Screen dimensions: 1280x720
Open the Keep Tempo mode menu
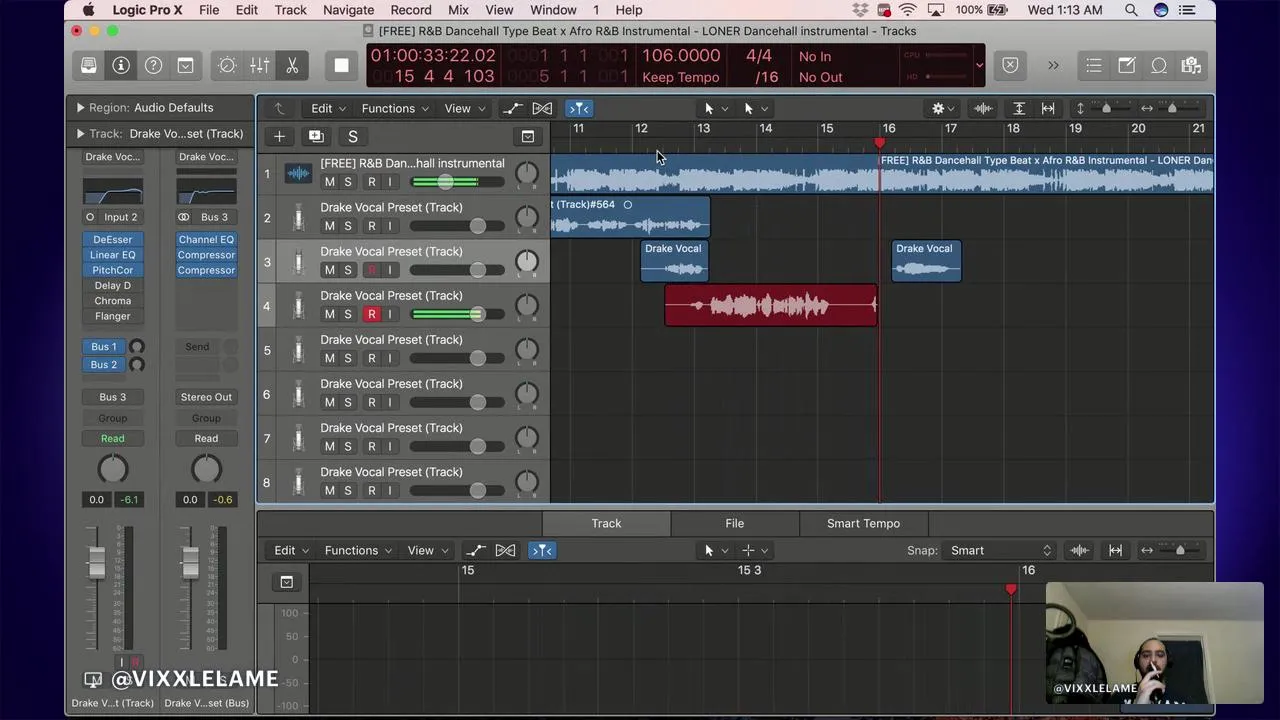[x=680, y=77]
